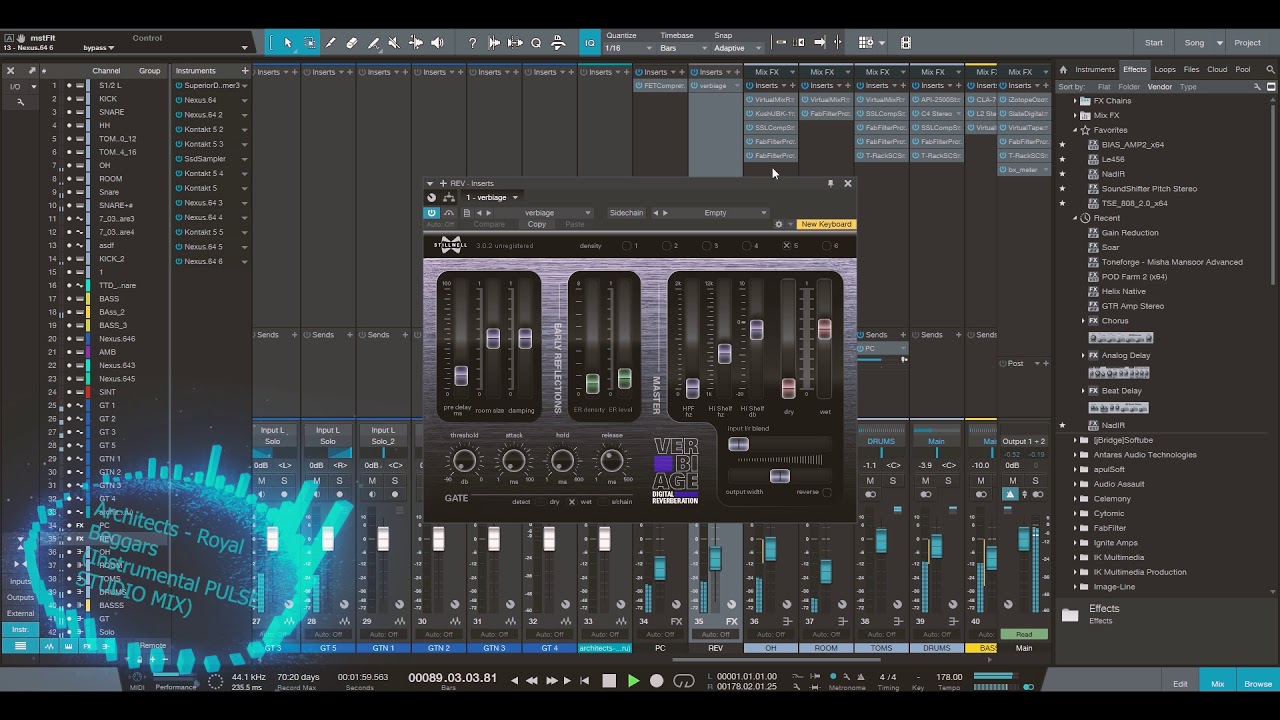The height and width of the screenshot is (720, 1280).
Task: Enable the reverse checkbox in Verbiage
Action: click(x=826, y=492)
